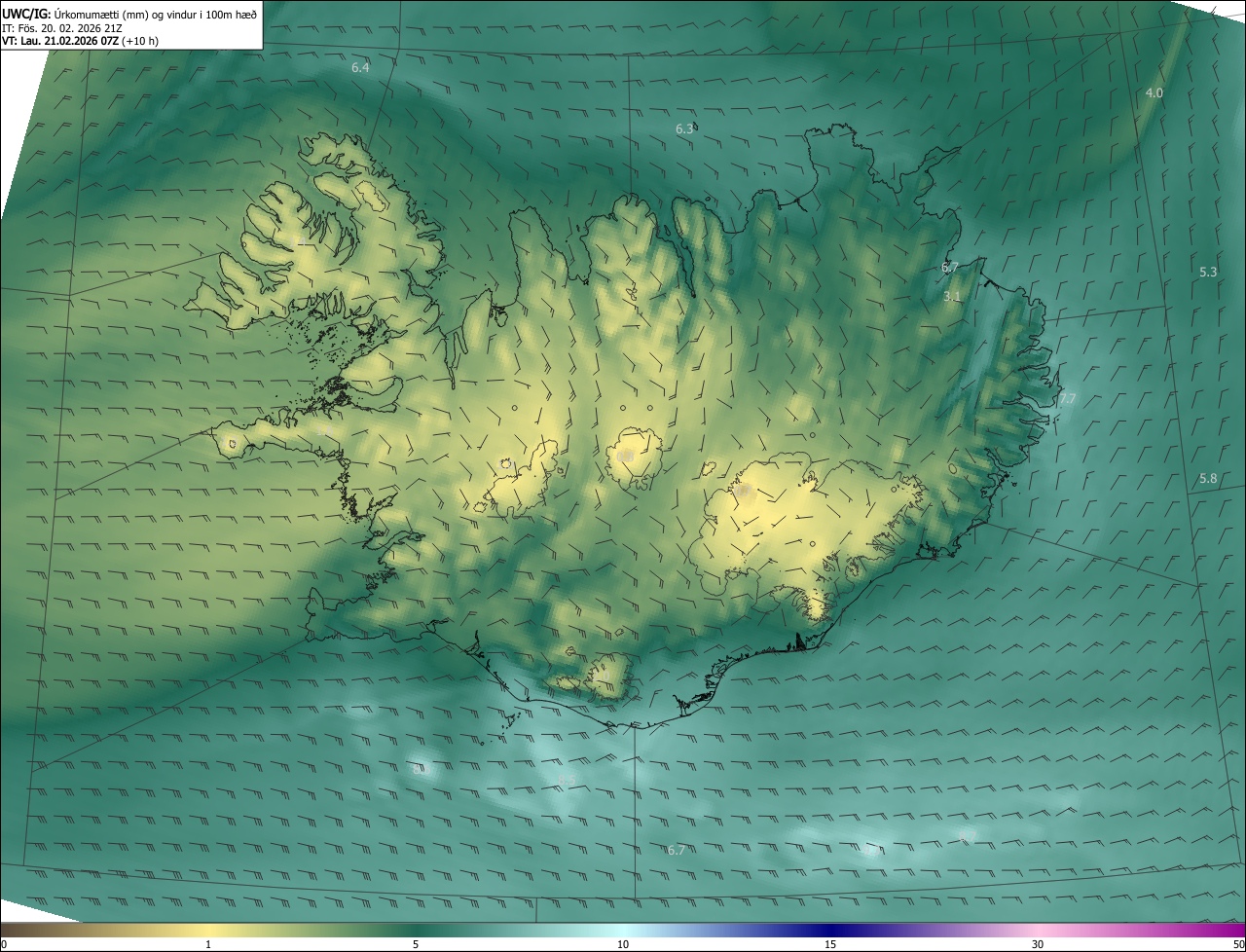Click the '7.7' value label off the east coast
The height and width of the screenshot is (952, 1246).
click(1068, 399)
